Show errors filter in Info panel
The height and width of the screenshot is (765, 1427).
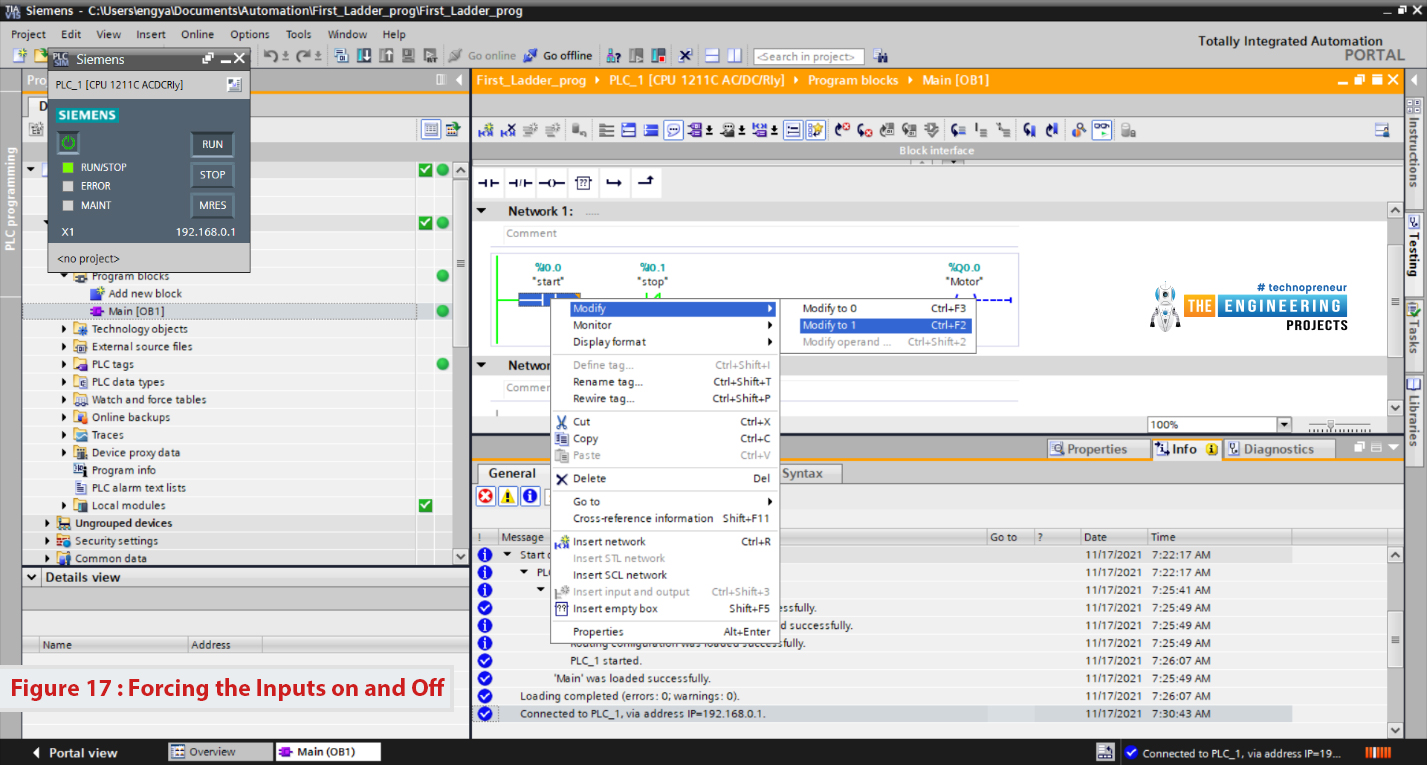(x=486, y=496)
